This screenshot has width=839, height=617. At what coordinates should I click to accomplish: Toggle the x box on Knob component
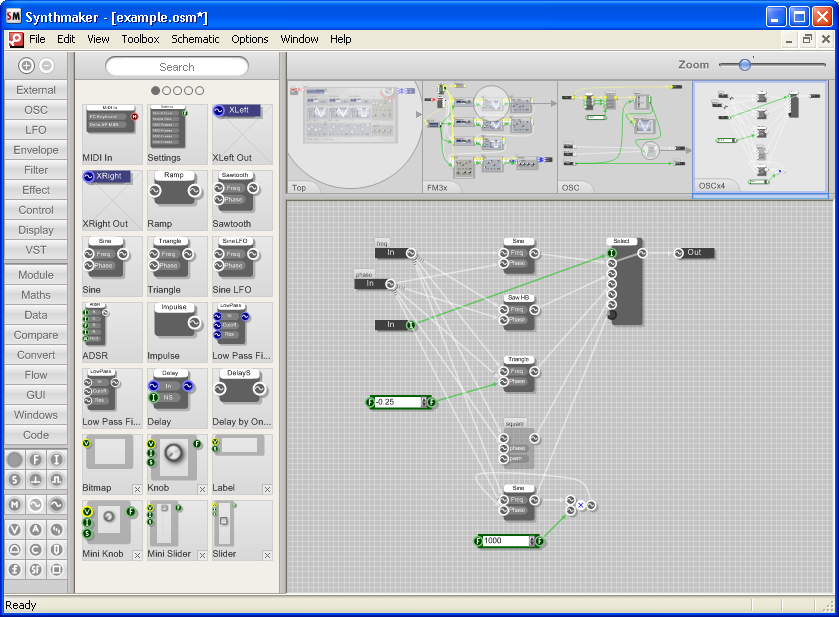click(202, 489)
